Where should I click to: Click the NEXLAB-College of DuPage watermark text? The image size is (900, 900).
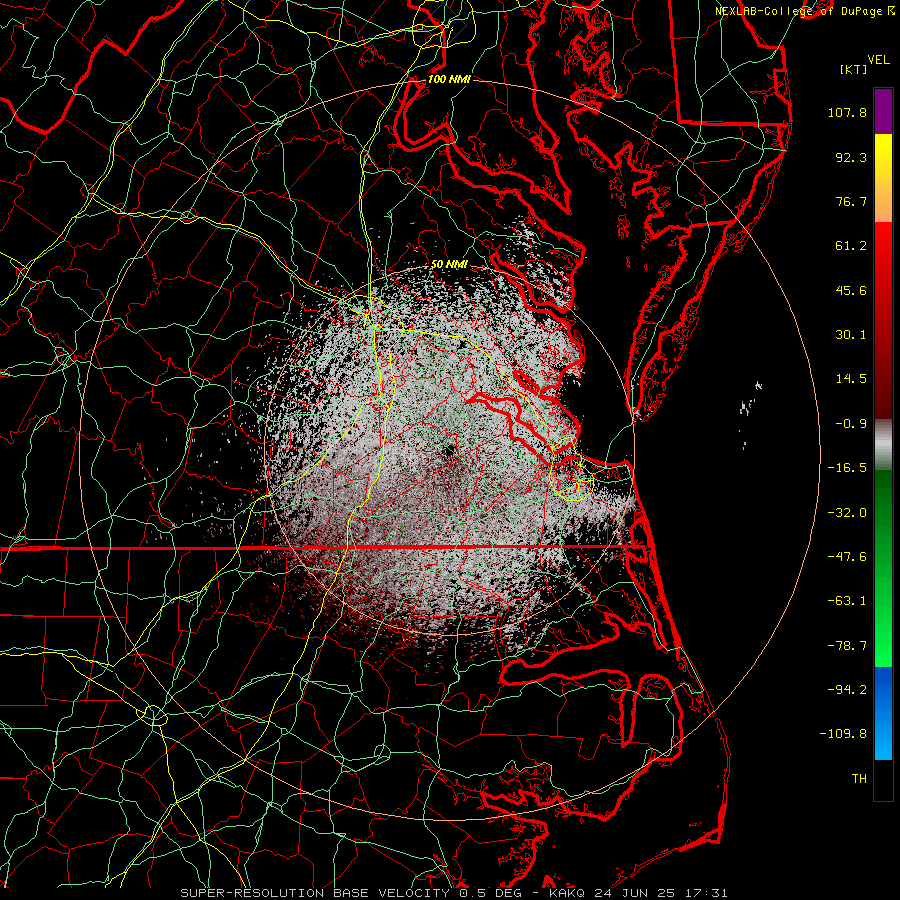tap(806, 11)
